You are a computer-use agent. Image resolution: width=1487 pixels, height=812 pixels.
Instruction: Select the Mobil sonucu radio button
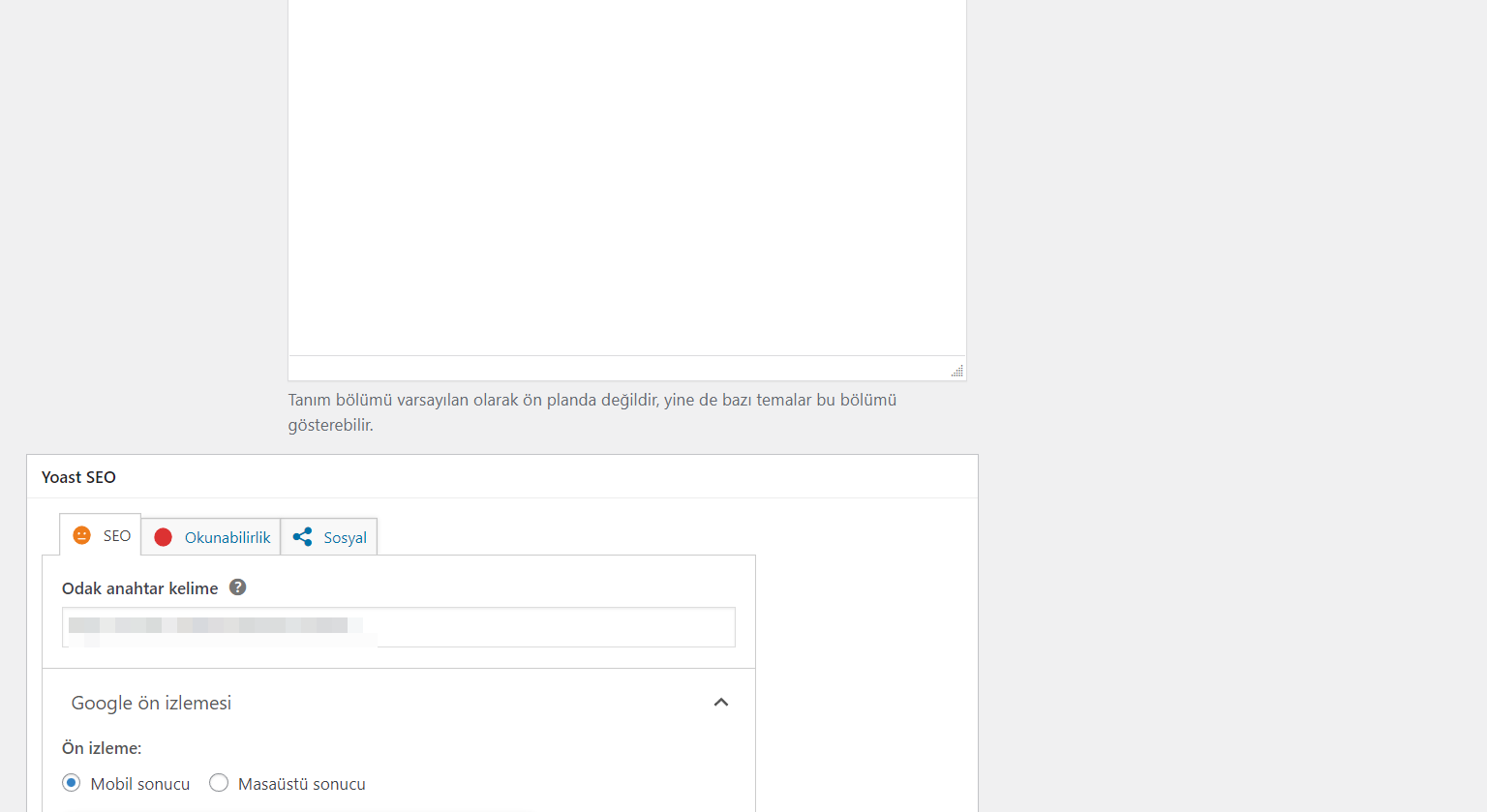point(71,782)
